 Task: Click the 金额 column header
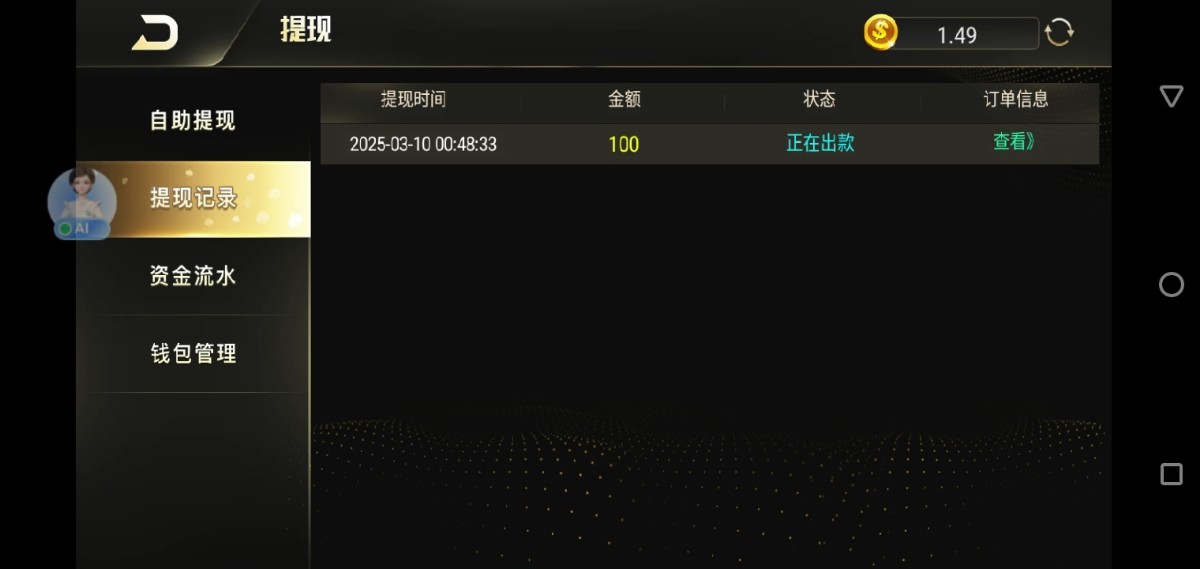[x=624, y=99]
